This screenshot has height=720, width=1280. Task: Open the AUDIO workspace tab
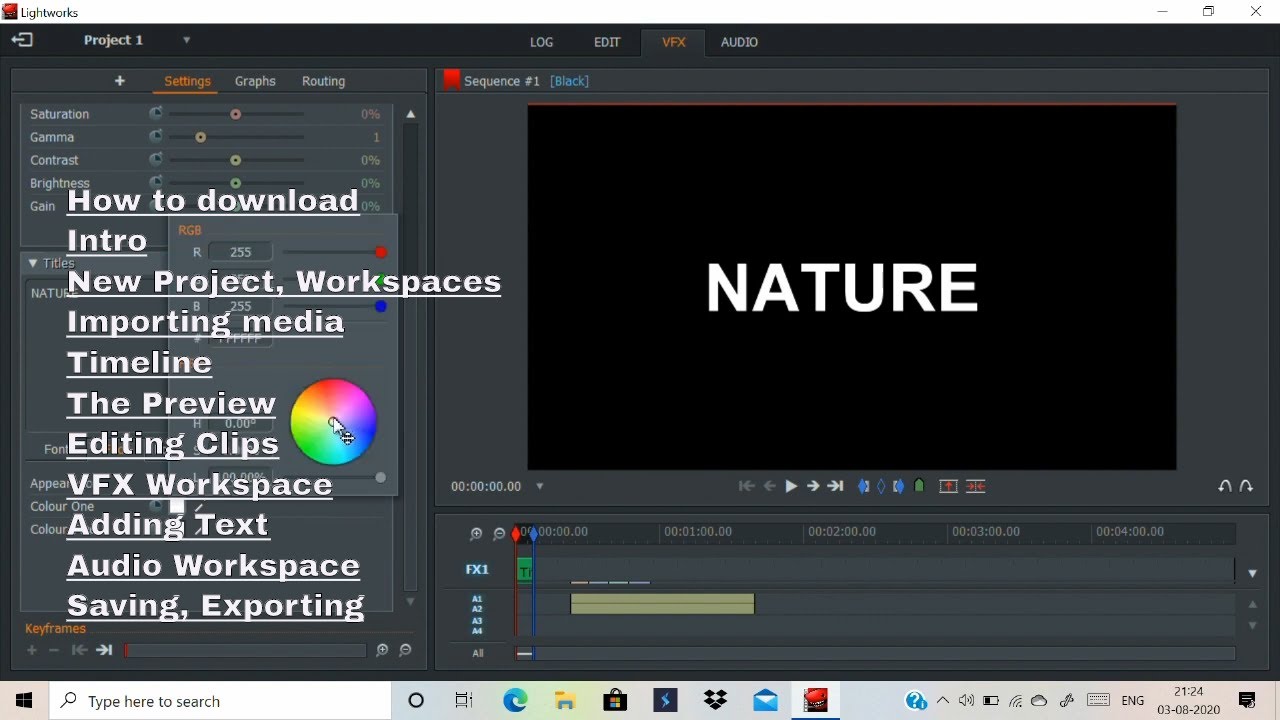pyautogui.click(x=740, y=42)
